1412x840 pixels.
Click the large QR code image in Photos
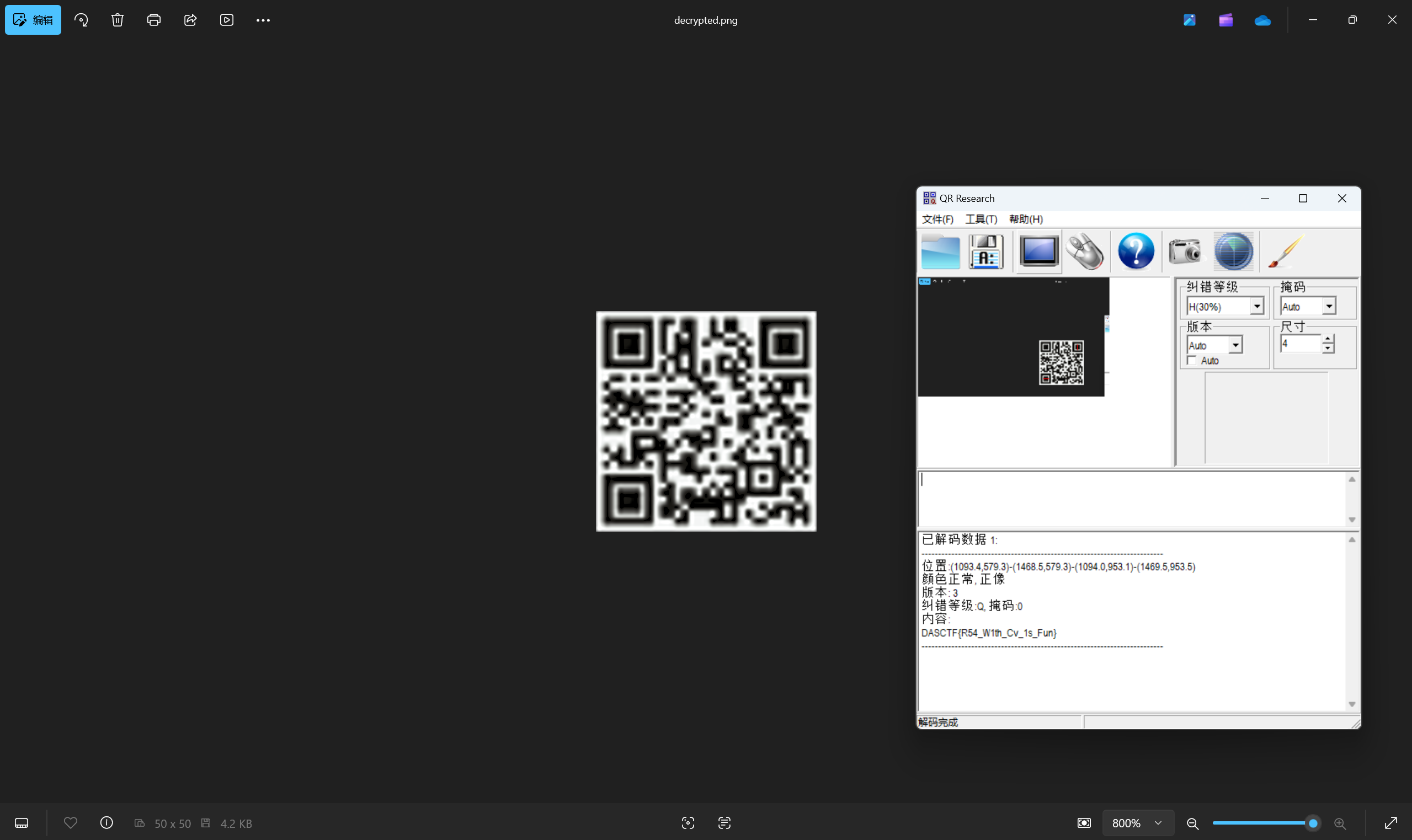(706, 421)
